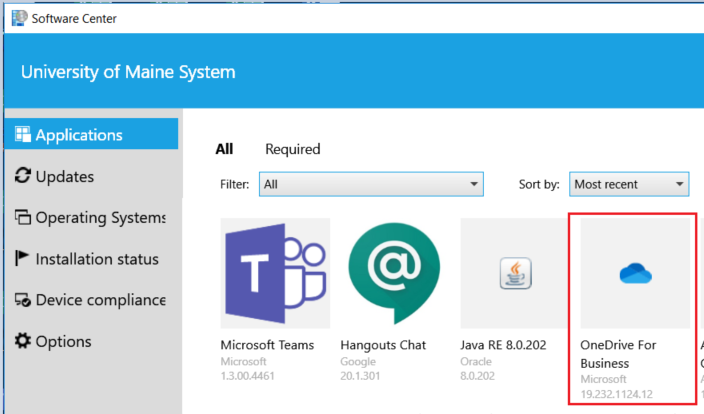Switch to the Required tab
704x414 pixels.
coord(293,149)
